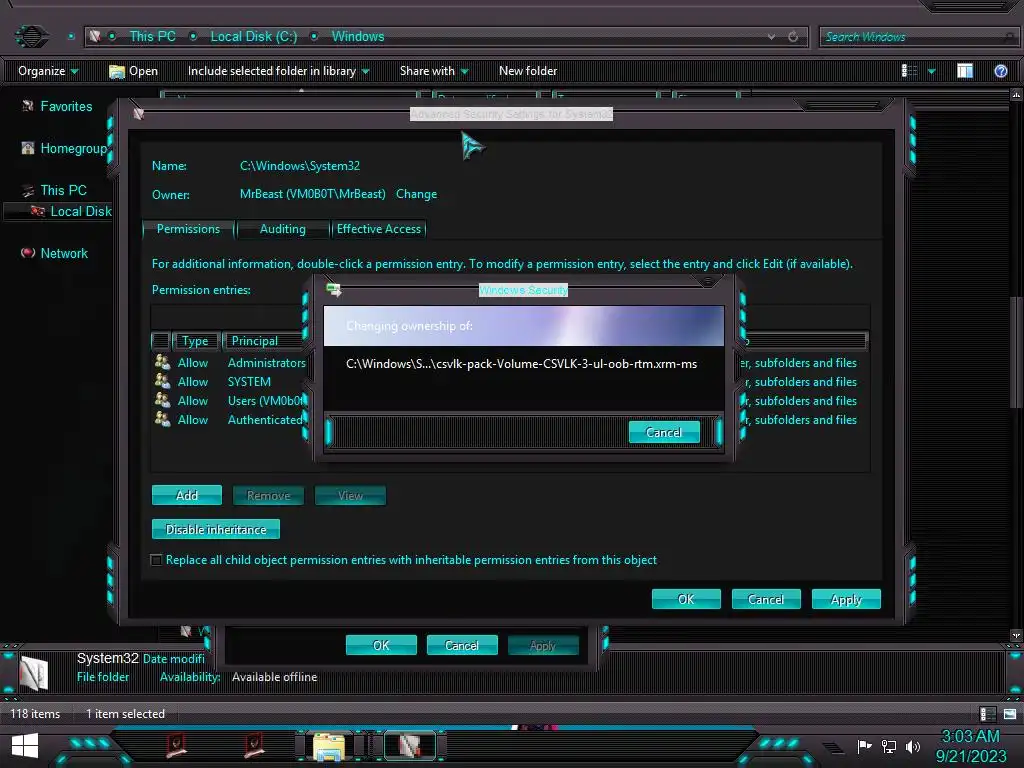This screenshot has width=1024, height=768.
Task: Expand the view options dropdown arrow
Action: (x=931, y=71)
